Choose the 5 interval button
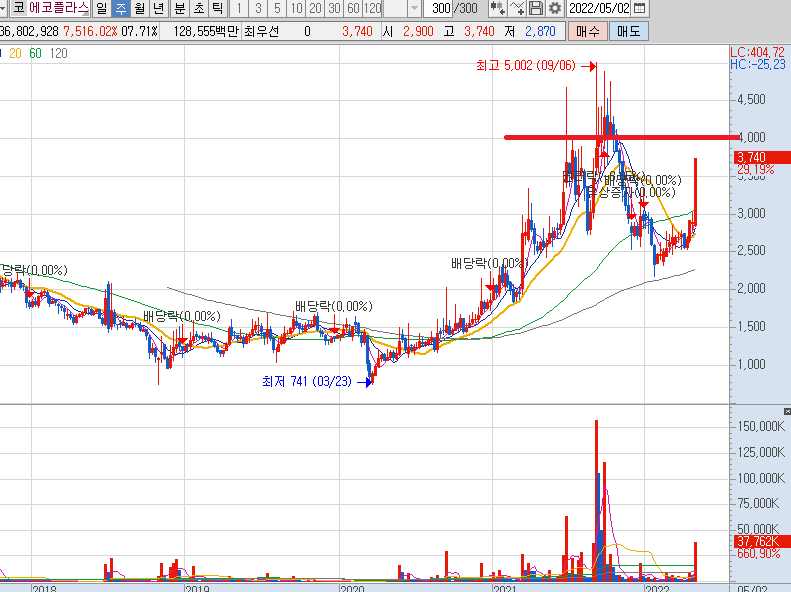The height and width of the screenshot is (592, 791). (x=277, y=8)
